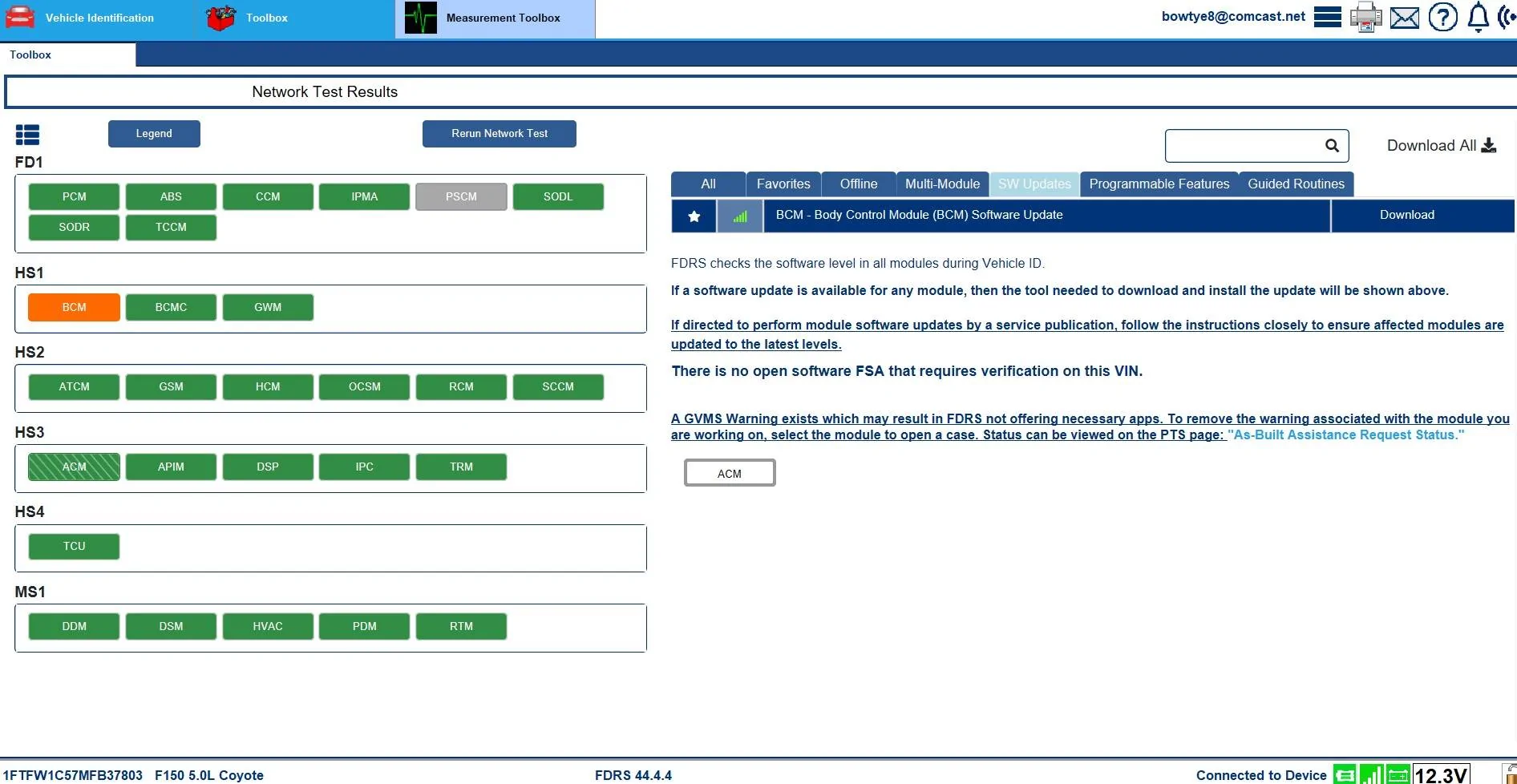Image resolution: width=1517 pixels, height=784 pixels.
Task: Open the Guided Routines tab
Action: pyautogui.click(x=1296, y=184)
